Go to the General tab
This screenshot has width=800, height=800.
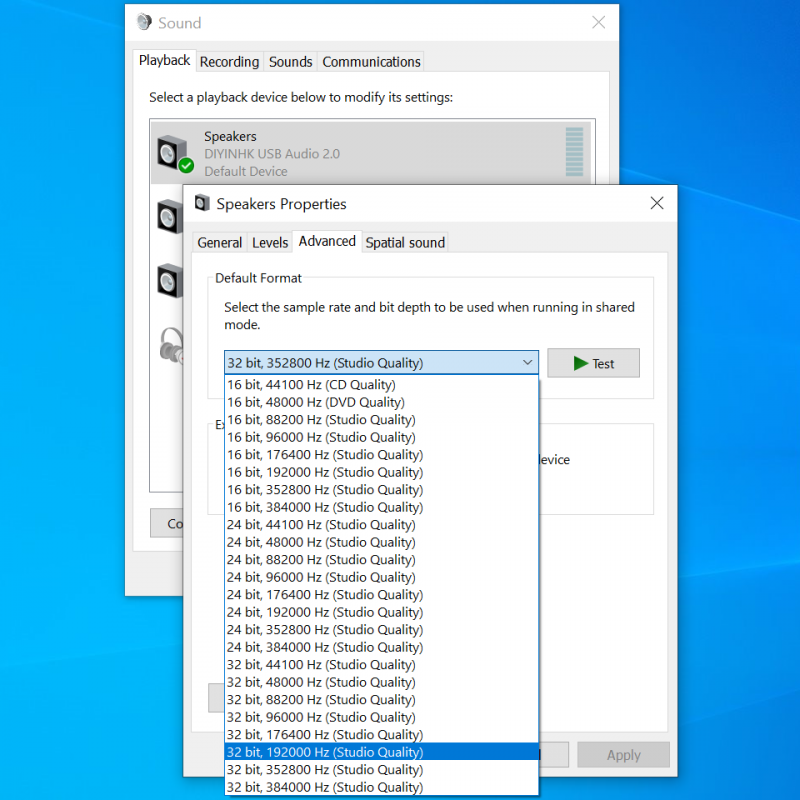[219, 242]
